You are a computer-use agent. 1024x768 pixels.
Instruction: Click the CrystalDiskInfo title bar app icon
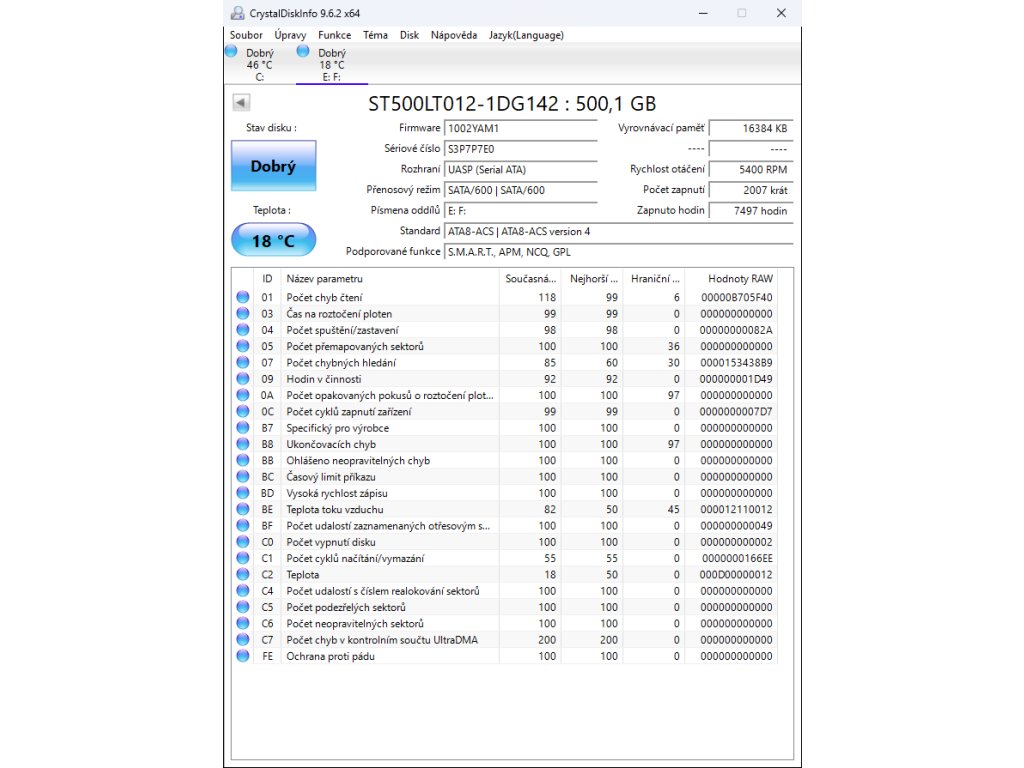tap(236, 13)
